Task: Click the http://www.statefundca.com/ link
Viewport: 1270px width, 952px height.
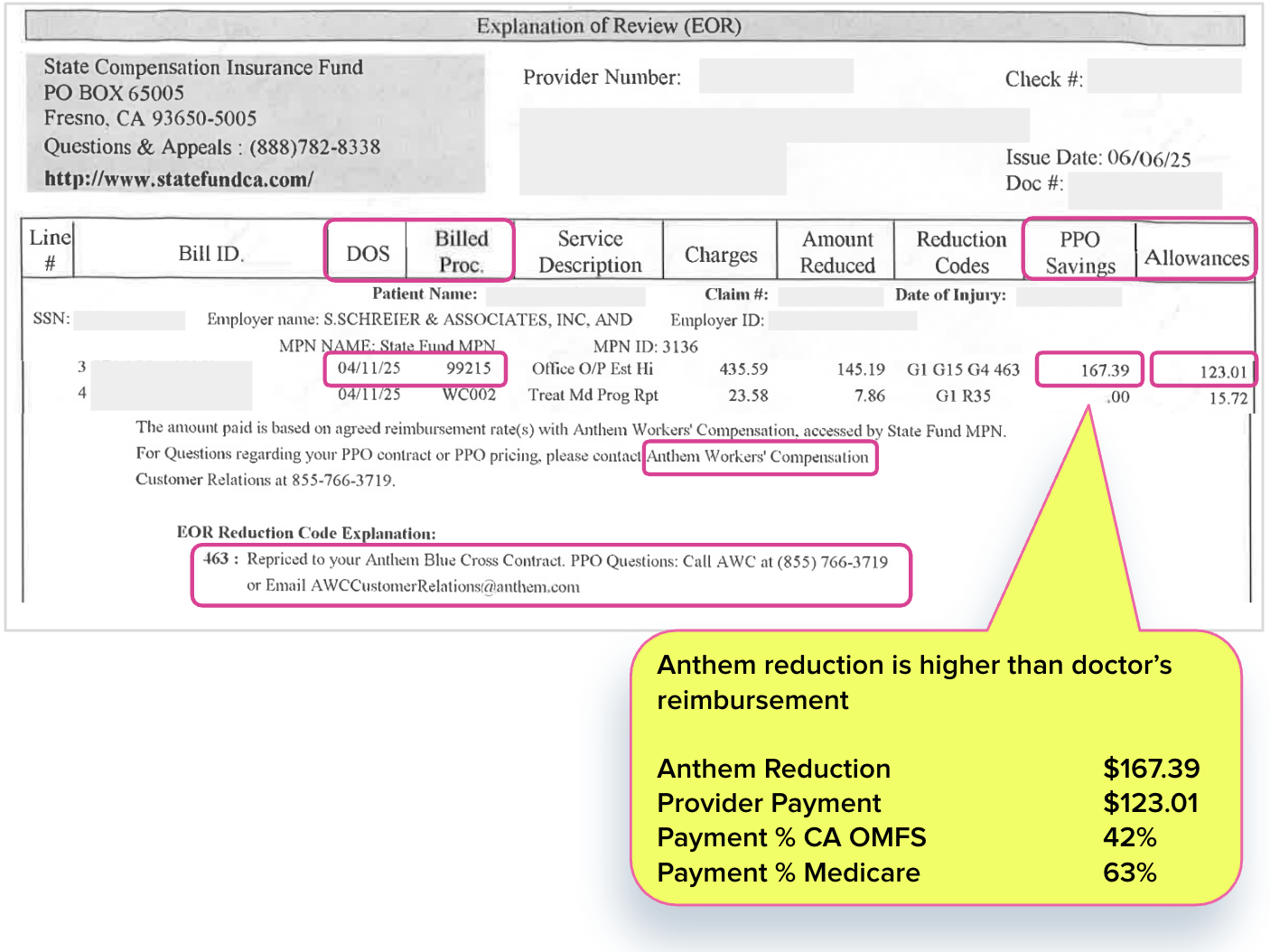Action: pos(179,179)
